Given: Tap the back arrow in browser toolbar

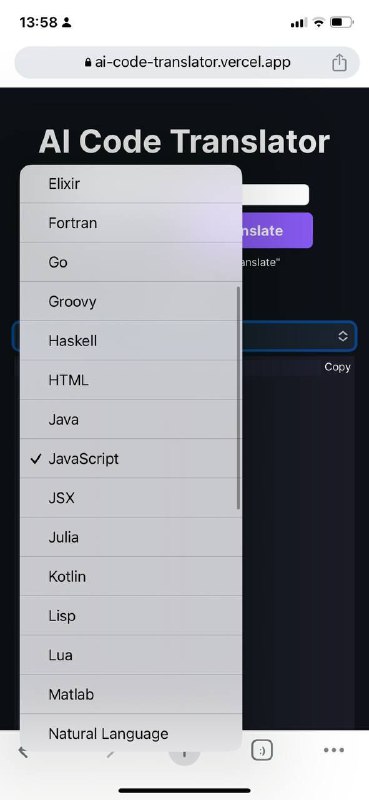Looking at the screenshot, I should (x=22, y=752).
